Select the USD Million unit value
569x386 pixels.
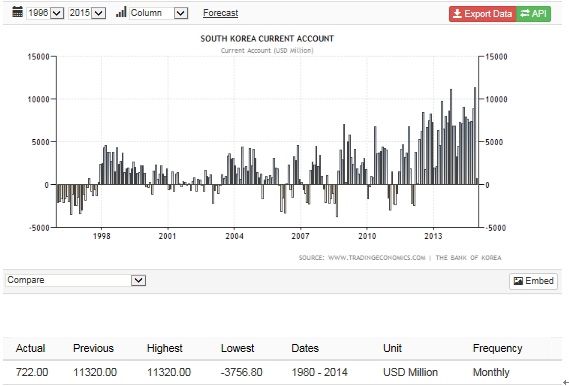point(410,372)
